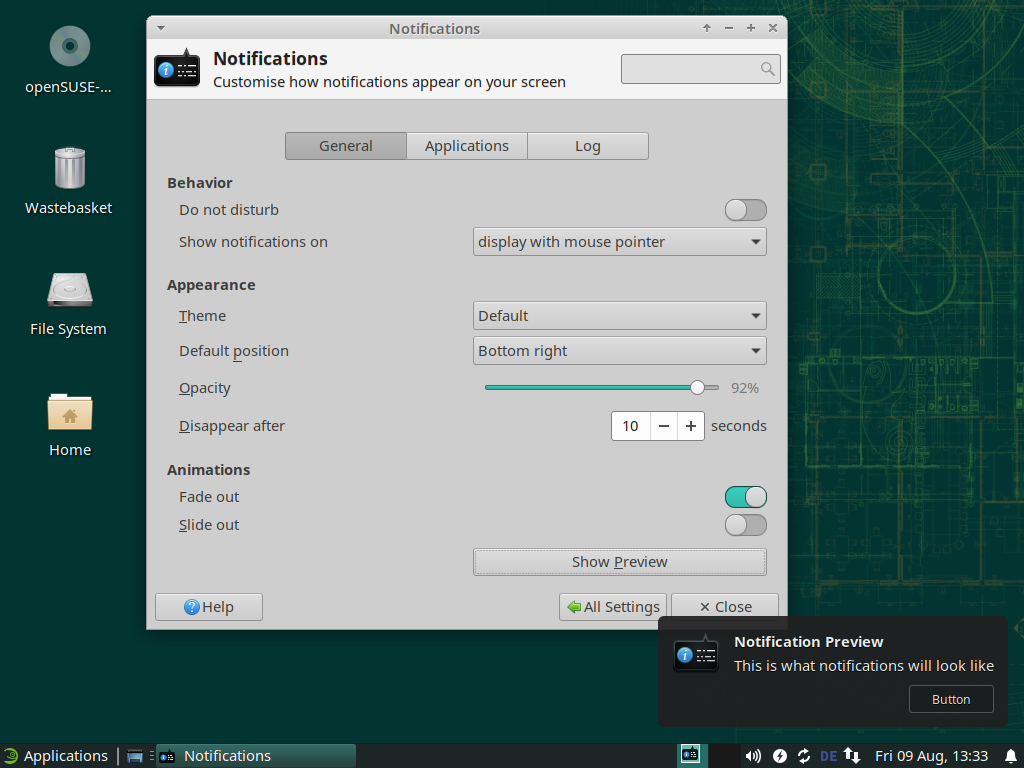Click the Opacity slider handle
This screenshot has width=1024, height=768.
tap(697, 388)
